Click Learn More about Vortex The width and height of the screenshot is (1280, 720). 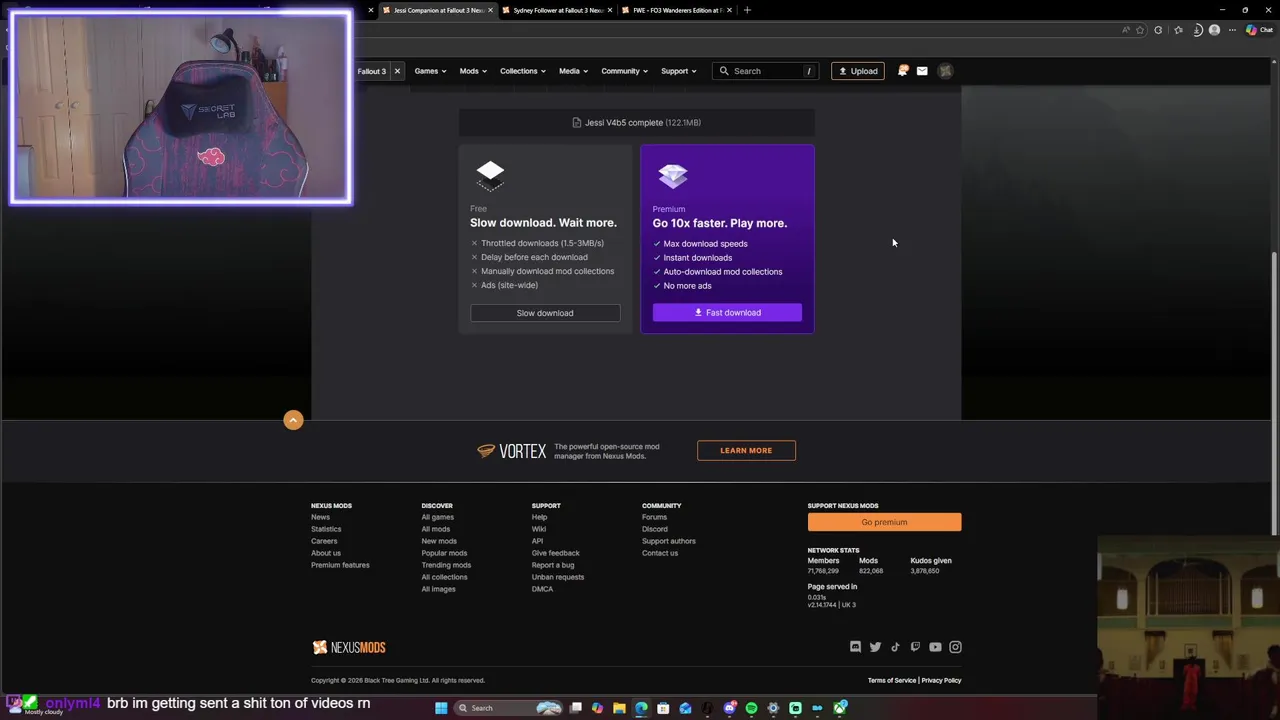(746, 451)
